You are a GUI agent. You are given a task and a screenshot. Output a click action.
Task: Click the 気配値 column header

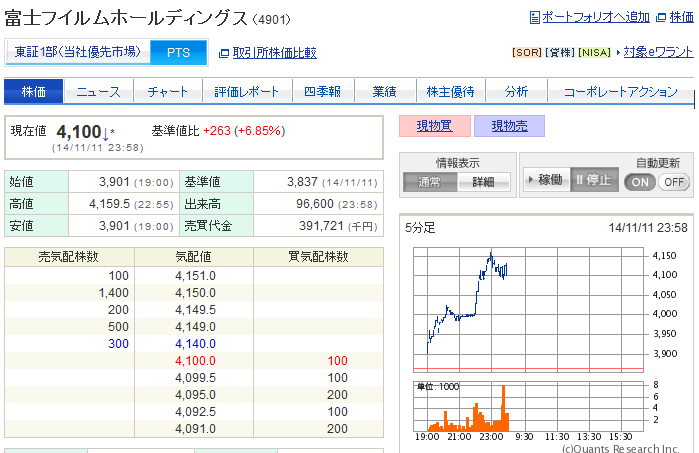point(193,257)
